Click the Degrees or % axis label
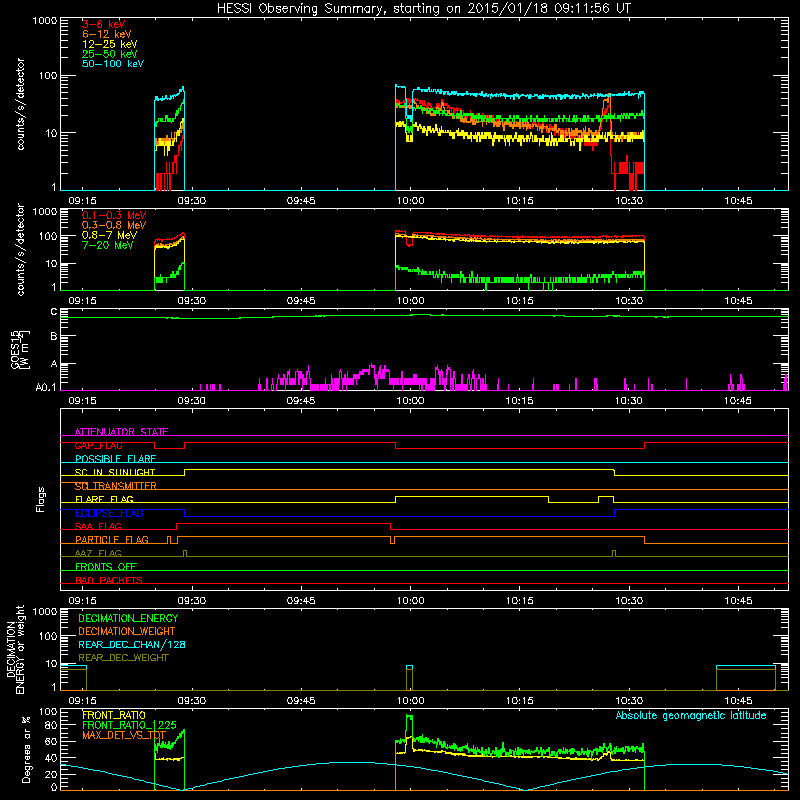The height and width of the screenshot is (800, 800). click(26, 749)
